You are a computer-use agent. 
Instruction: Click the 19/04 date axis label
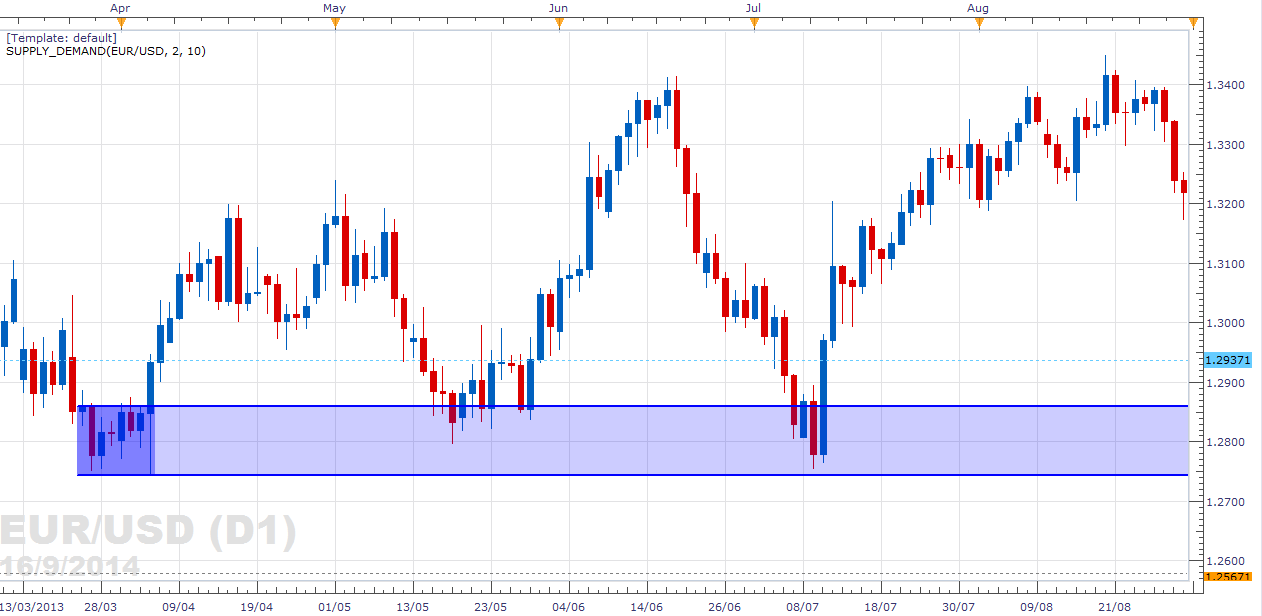[256, 607]
